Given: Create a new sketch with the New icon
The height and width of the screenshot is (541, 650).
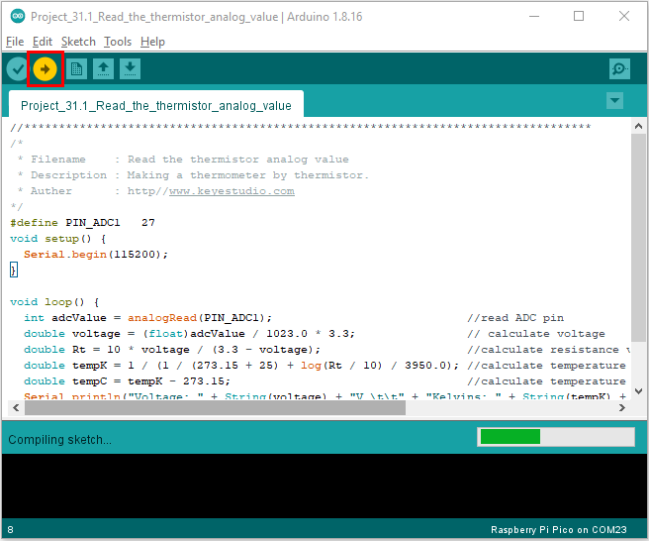Looking at the screenshot, I should [76, 69].
